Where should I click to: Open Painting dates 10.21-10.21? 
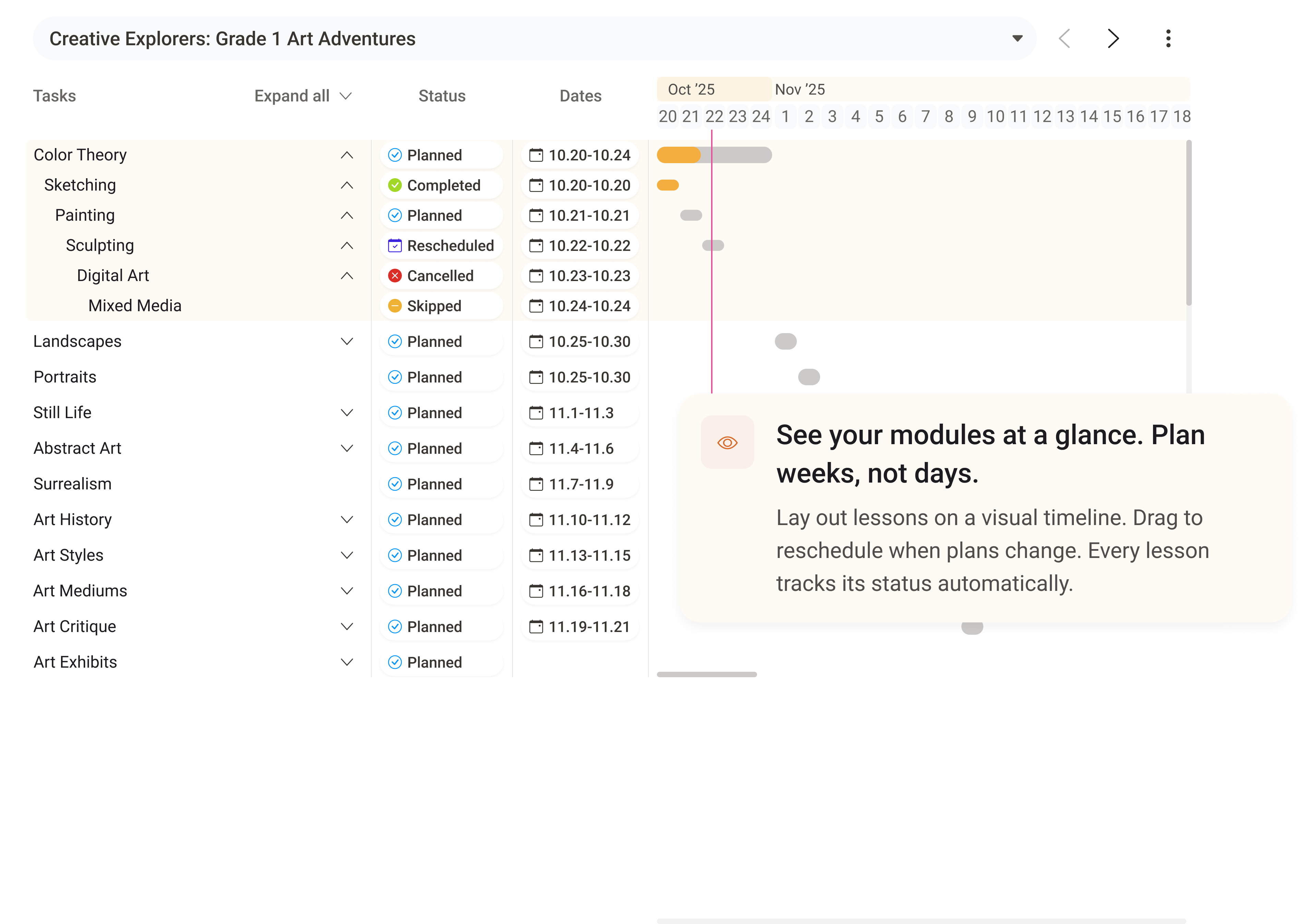580,215
